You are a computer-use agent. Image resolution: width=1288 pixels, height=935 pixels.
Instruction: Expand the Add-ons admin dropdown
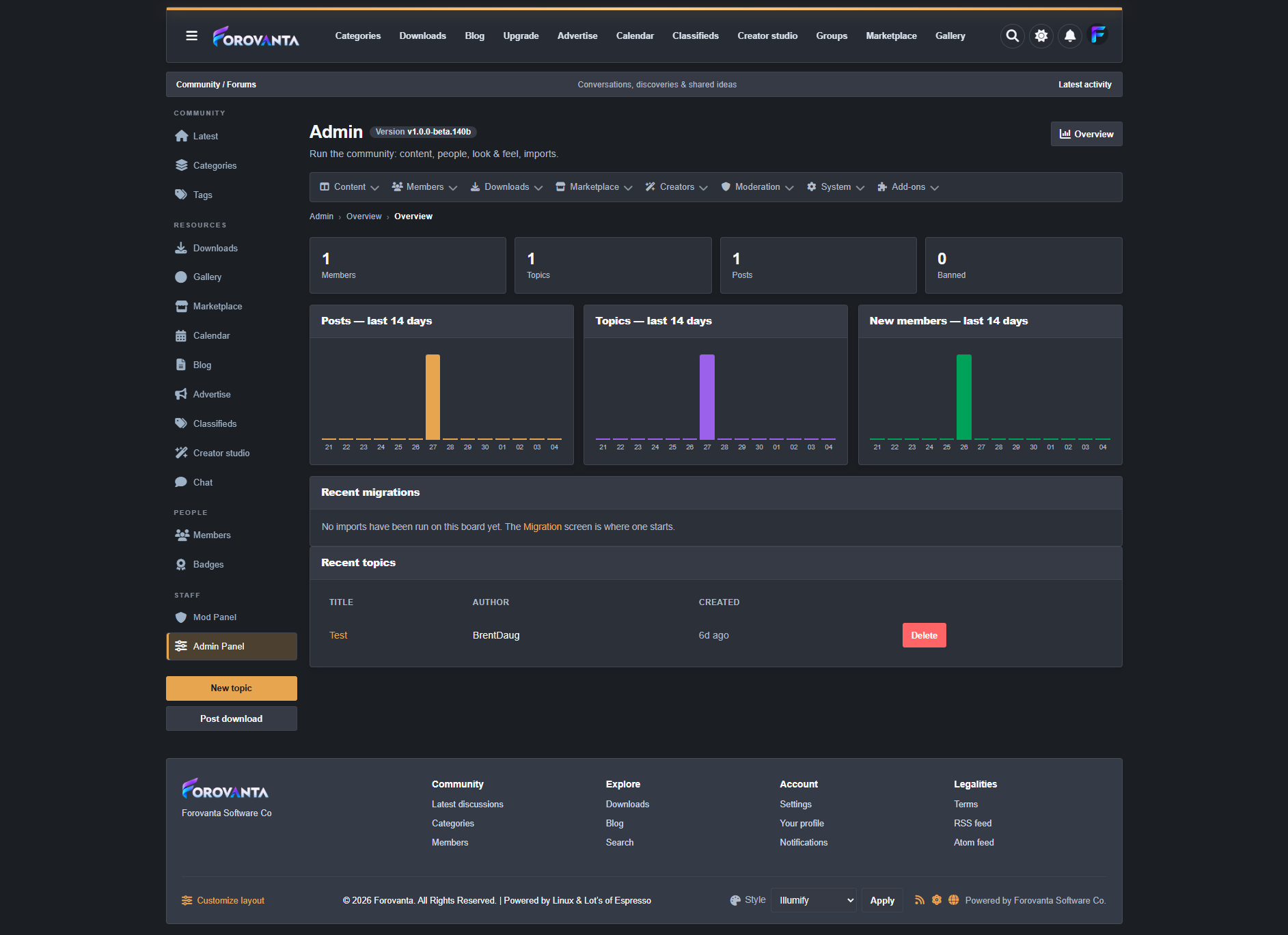tap(908, 187)
